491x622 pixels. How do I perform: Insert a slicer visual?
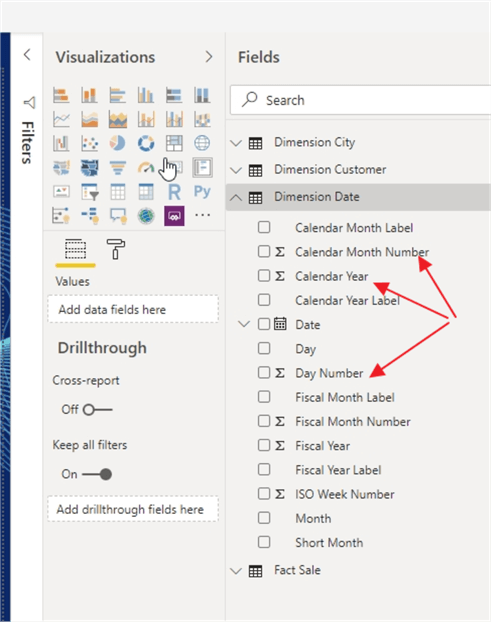coord(89,192)
